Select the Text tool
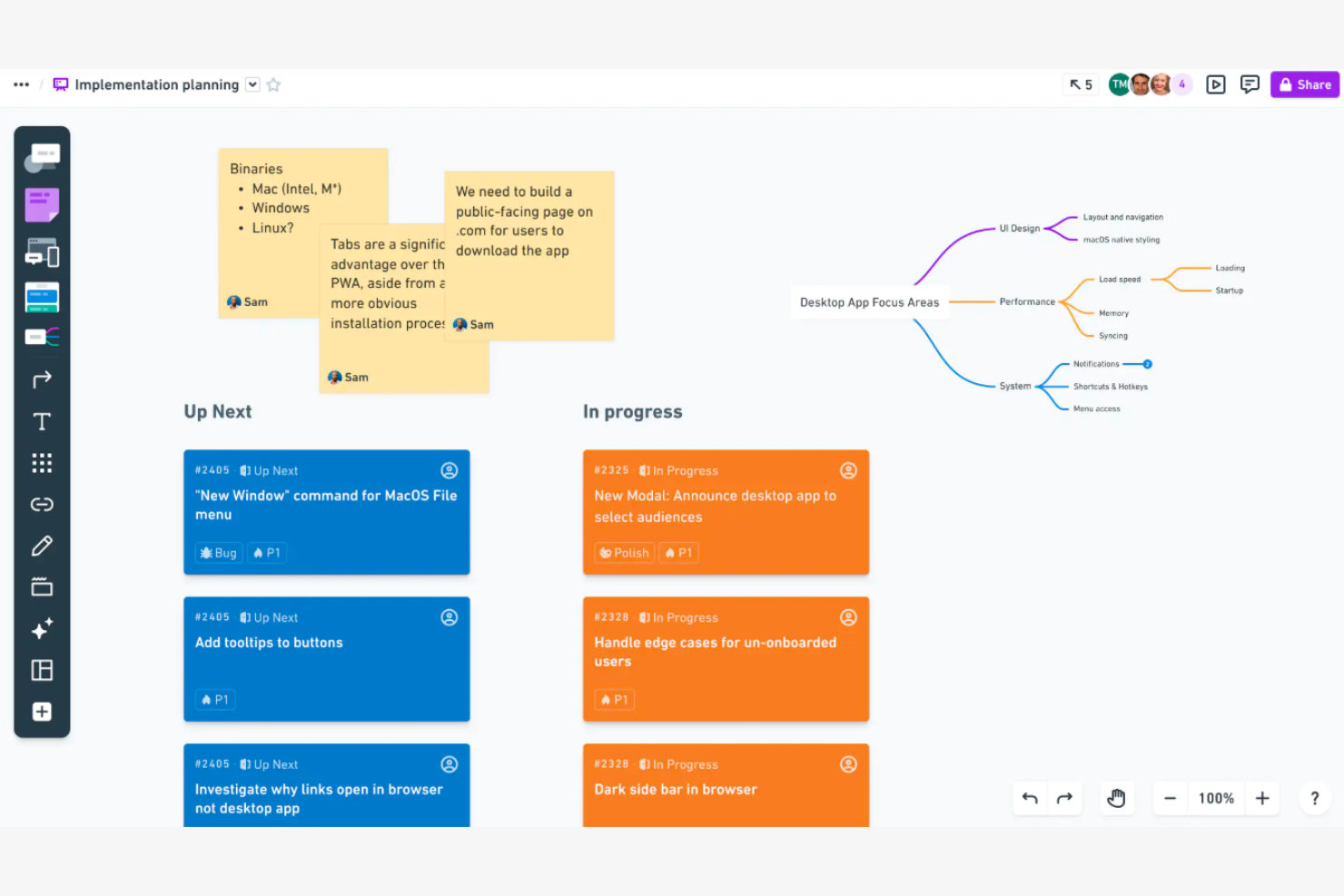1344x896 pixels. [x=42, y=420]
